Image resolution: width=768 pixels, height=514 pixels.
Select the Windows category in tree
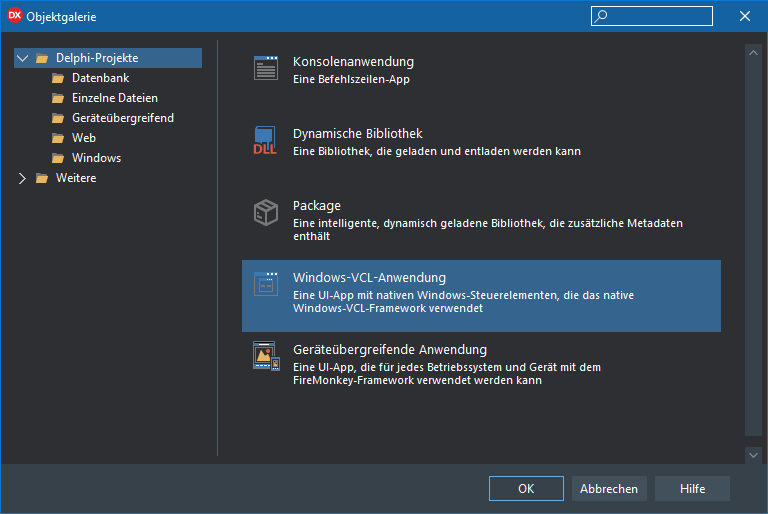[96, 158]
